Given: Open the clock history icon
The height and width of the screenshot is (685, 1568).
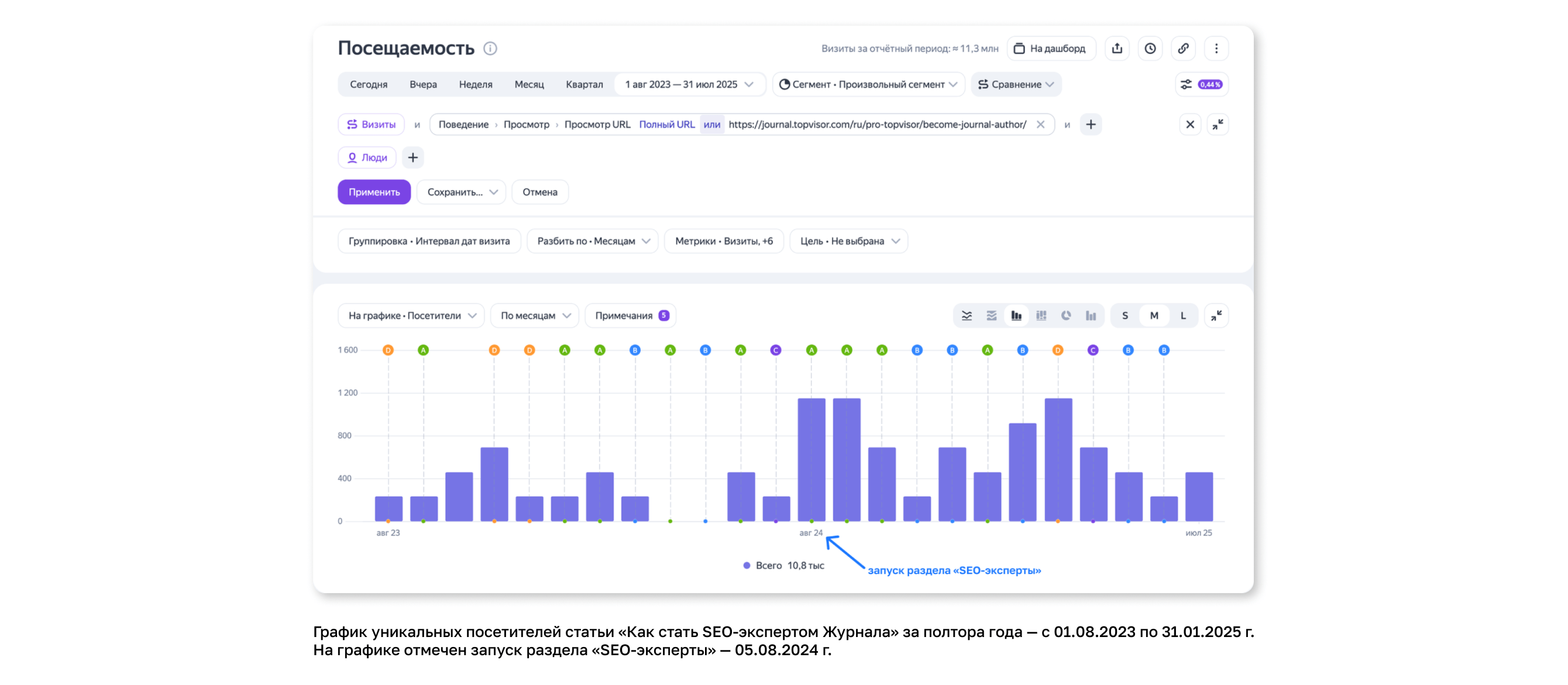Looking at the screenshot, I should [1150, 49].
